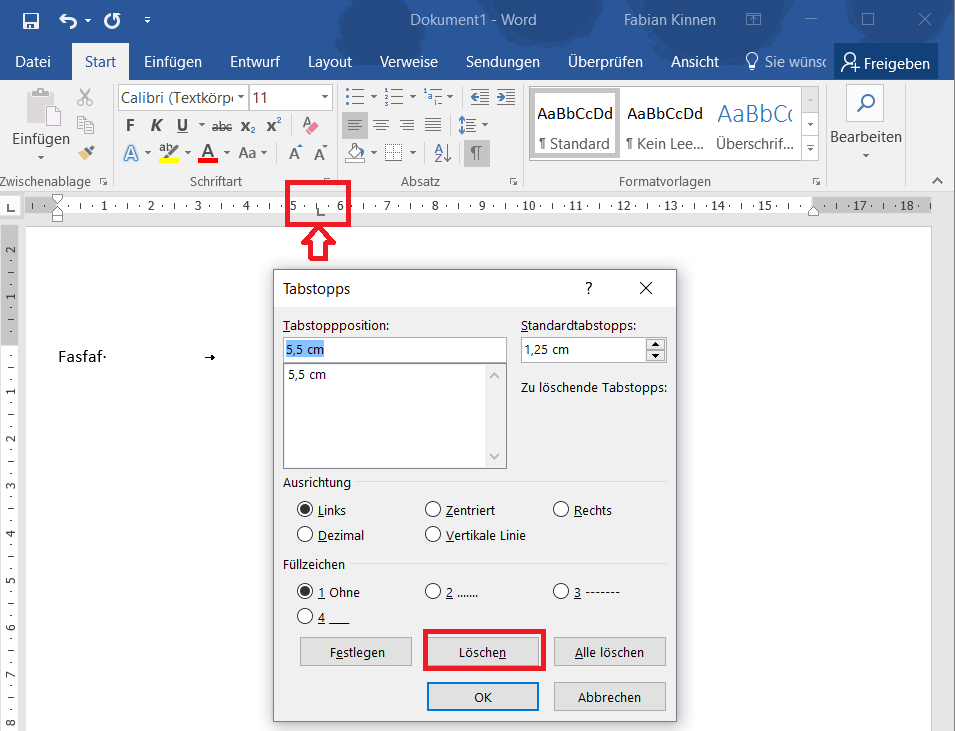
Task: Open the font name dropdown
Action: click(241, 97)
